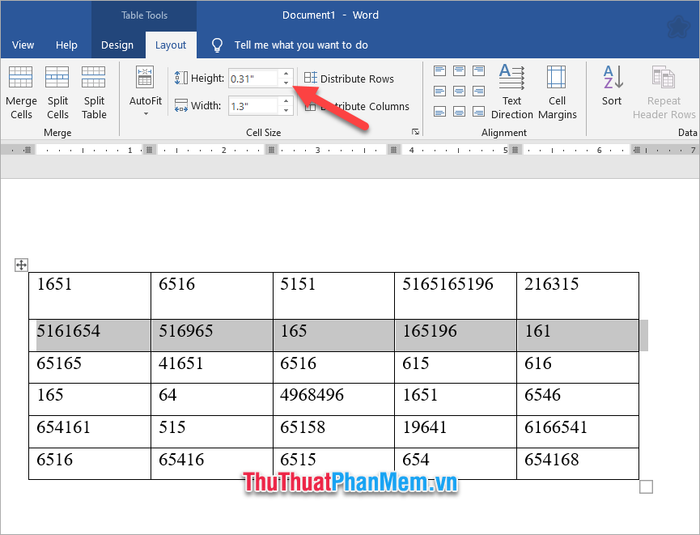Open the Help tab
The image size is (700, 535).
click(x=67, y=45)
